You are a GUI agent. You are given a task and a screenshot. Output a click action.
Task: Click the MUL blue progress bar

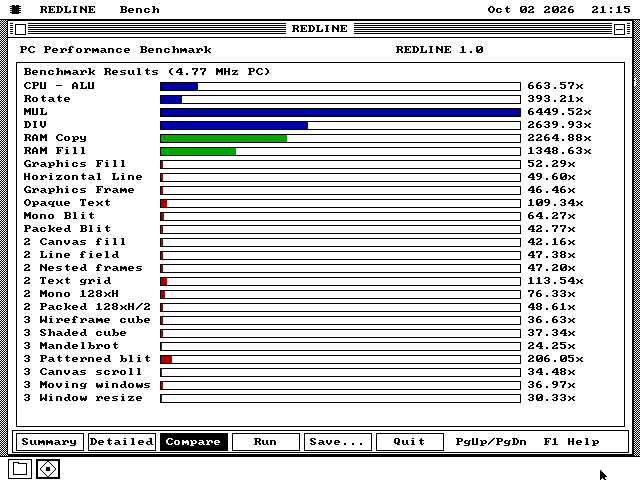(340, 112)
